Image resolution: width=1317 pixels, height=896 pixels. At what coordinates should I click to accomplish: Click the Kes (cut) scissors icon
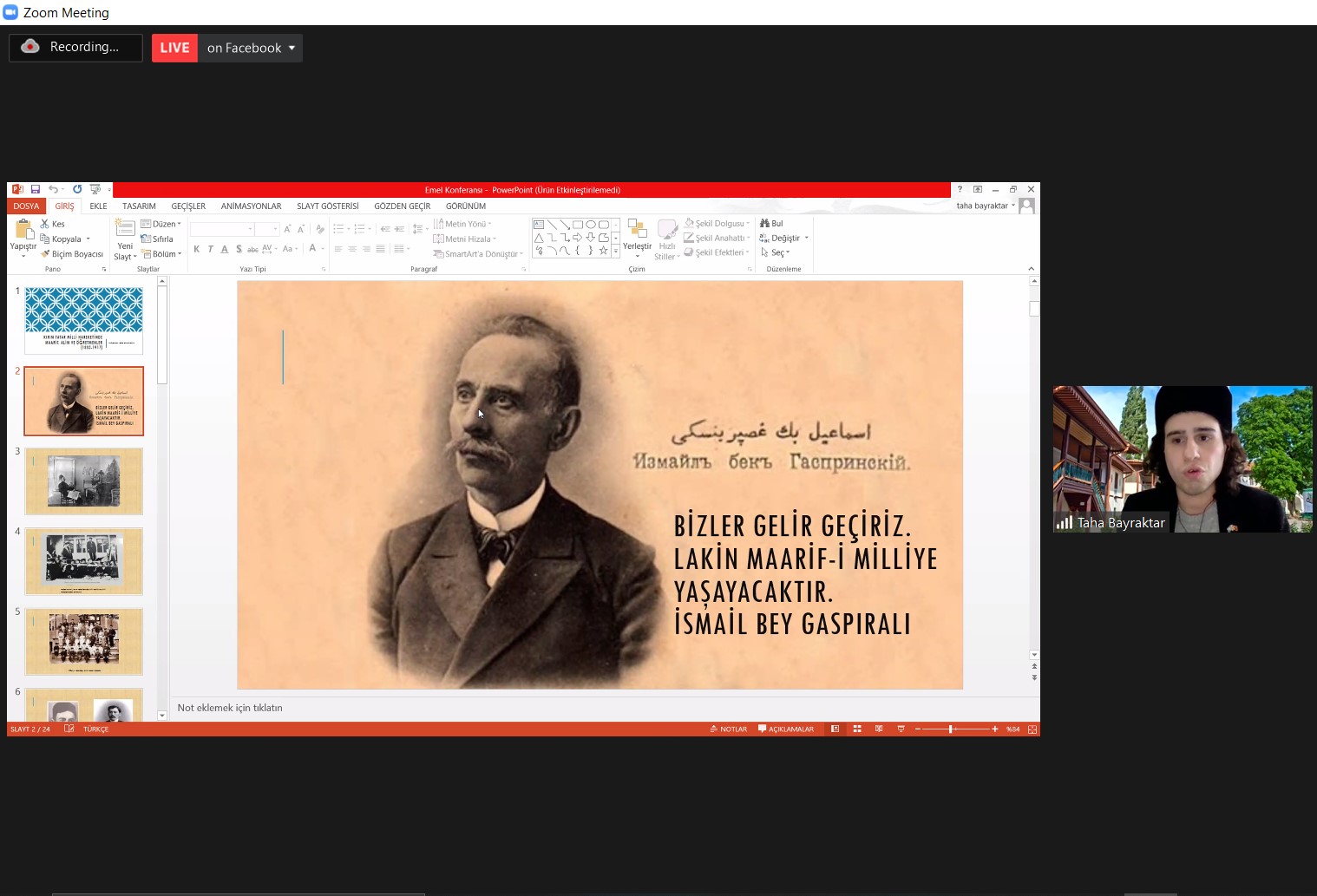[45, 224]
